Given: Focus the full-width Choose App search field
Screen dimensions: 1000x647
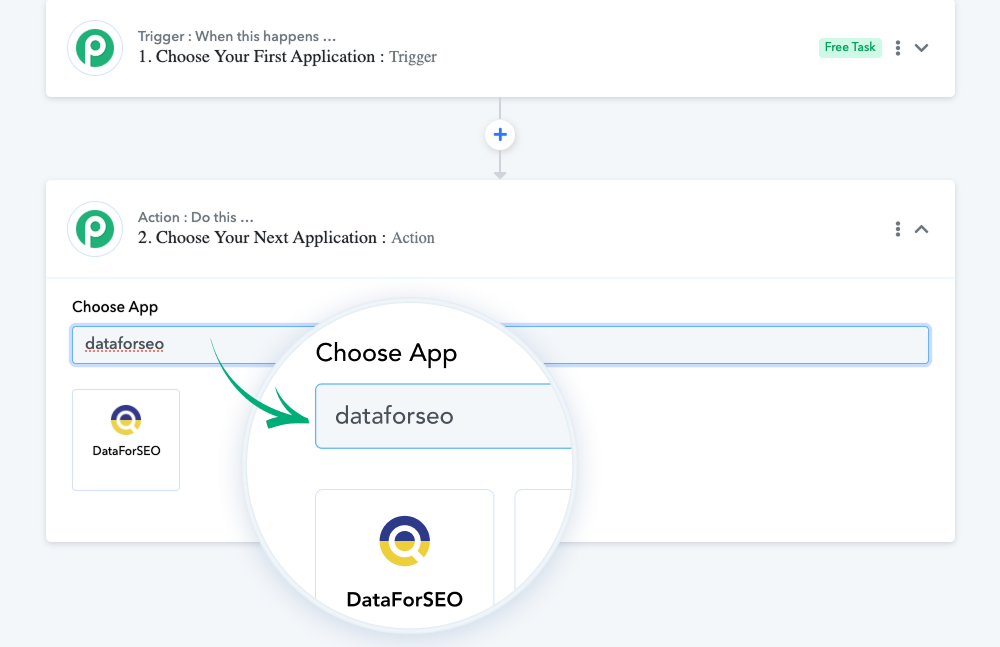Looking at the screenshot, I should [500, 345].
